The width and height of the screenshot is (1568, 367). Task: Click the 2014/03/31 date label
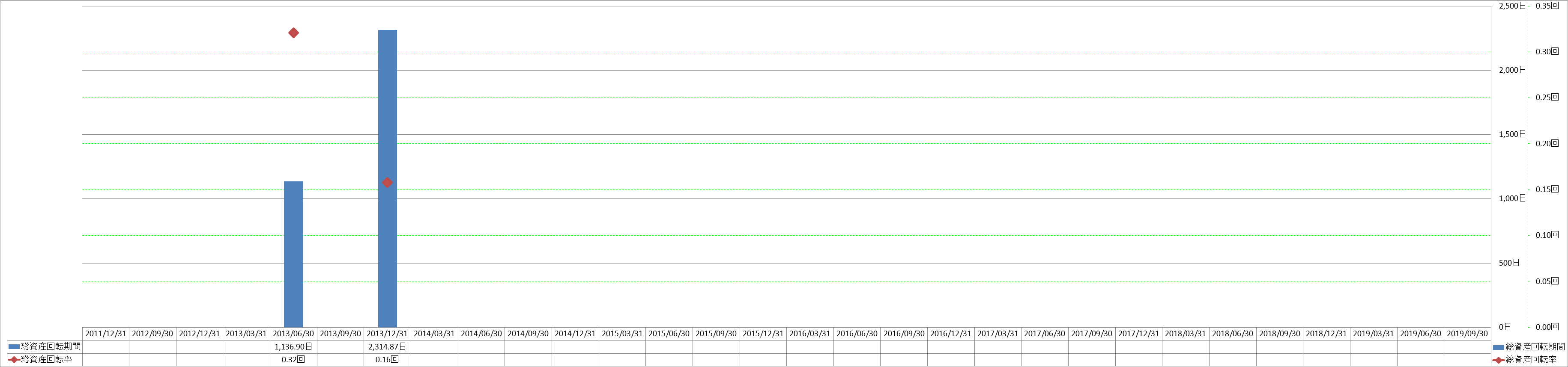(x=434, y=334)
